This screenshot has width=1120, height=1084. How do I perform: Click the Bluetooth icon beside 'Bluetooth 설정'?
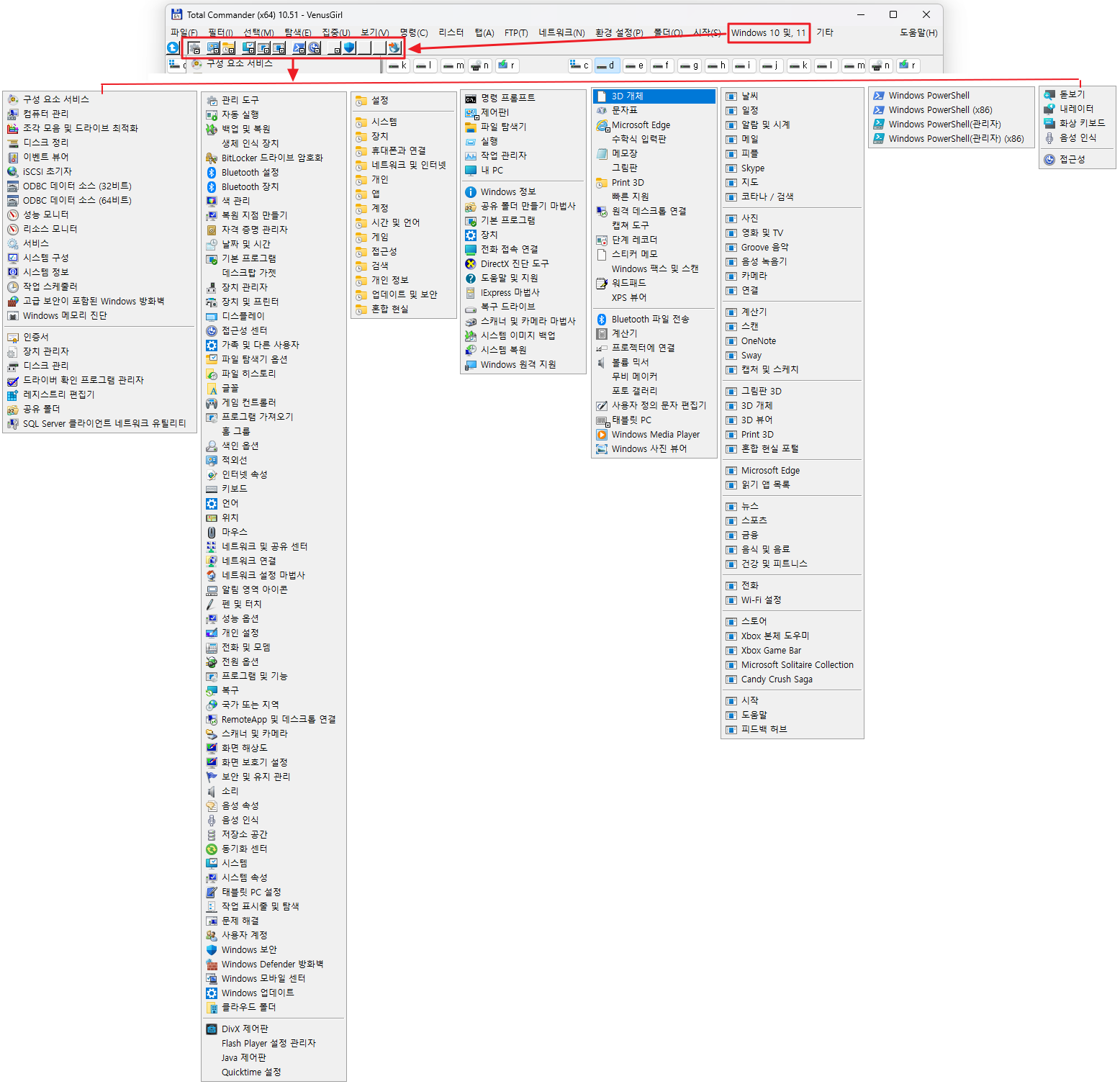point(212,173)
